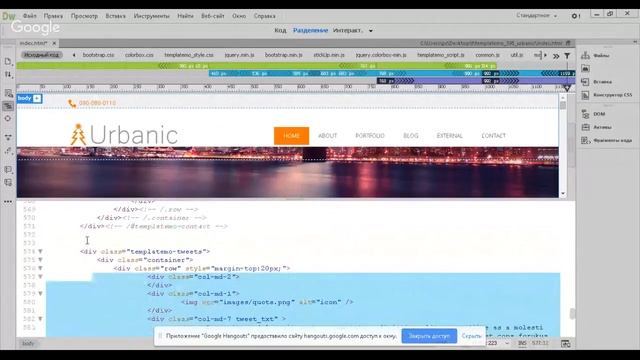Click the Remove comment icon

(x=8, y=182)
